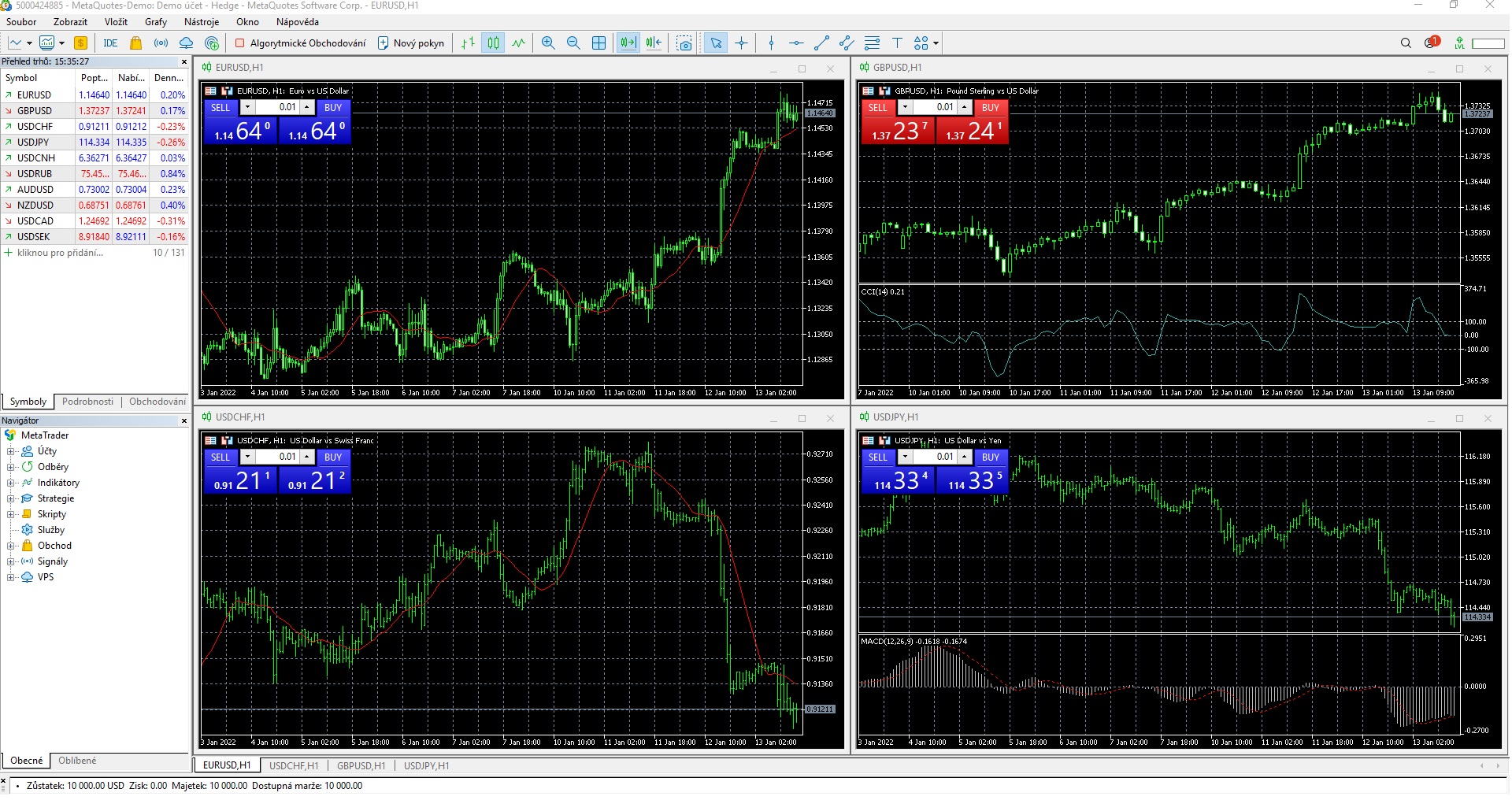Image resolution: width=1512 pixels, height=800 pixels.
Task: Arrange charts with tile windows icon
Action: pos(598,43)
